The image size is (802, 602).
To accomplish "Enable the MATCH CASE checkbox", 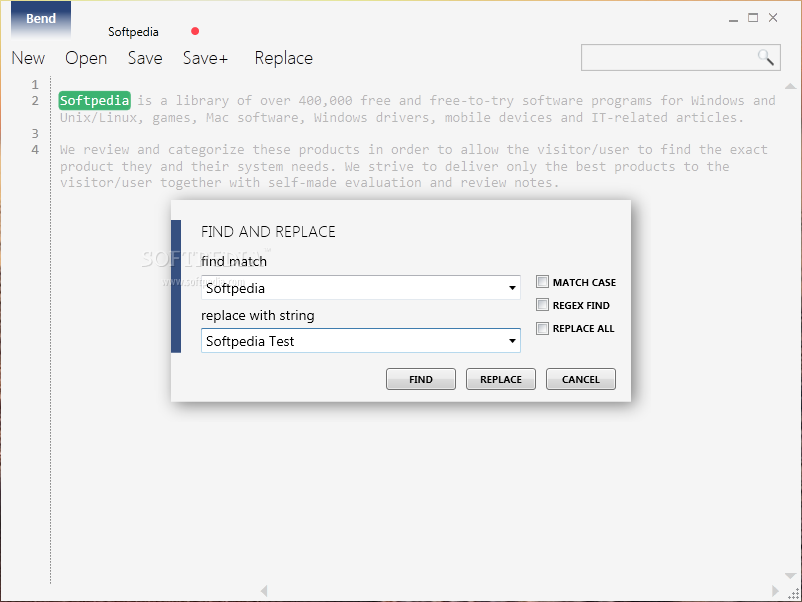I will click(542, 282).
